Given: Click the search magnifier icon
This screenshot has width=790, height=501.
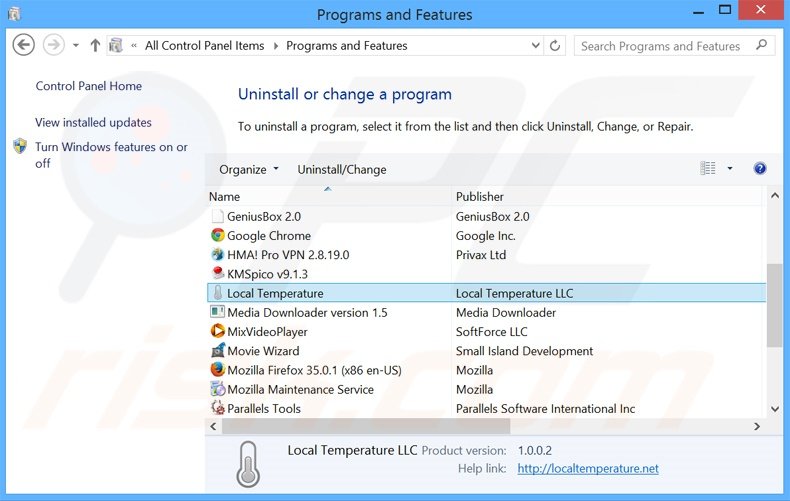Looking at the screenshot, I should tap(762, 45).
